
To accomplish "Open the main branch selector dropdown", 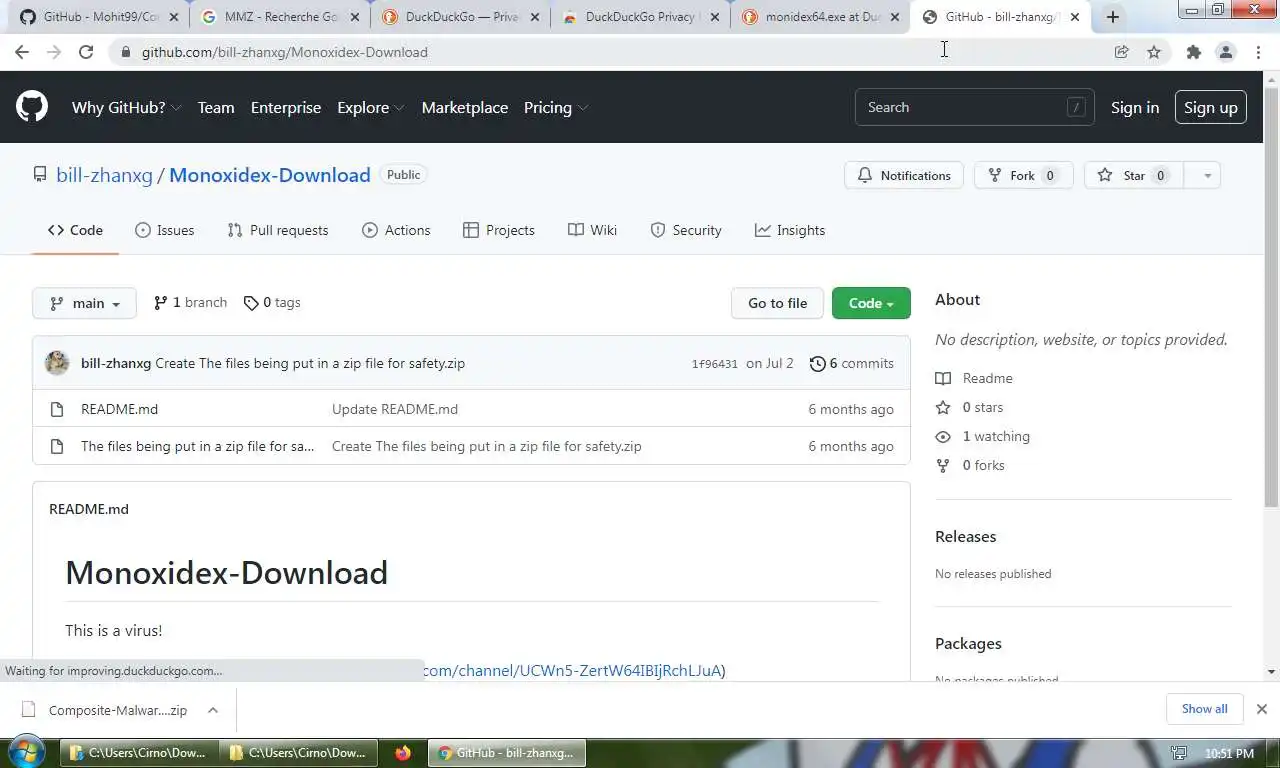I will point(84,303).
